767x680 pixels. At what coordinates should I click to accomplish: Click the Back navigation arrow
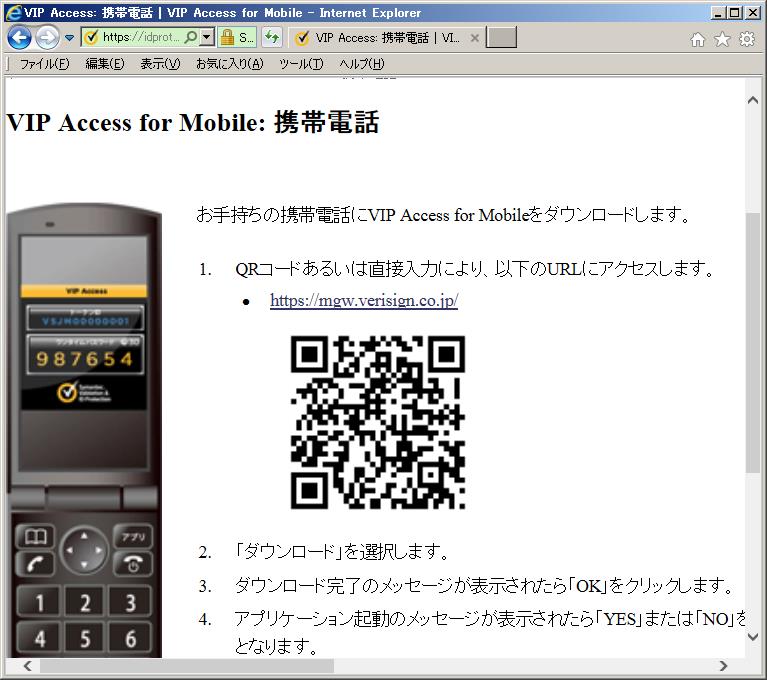click(x=19, y=37)
